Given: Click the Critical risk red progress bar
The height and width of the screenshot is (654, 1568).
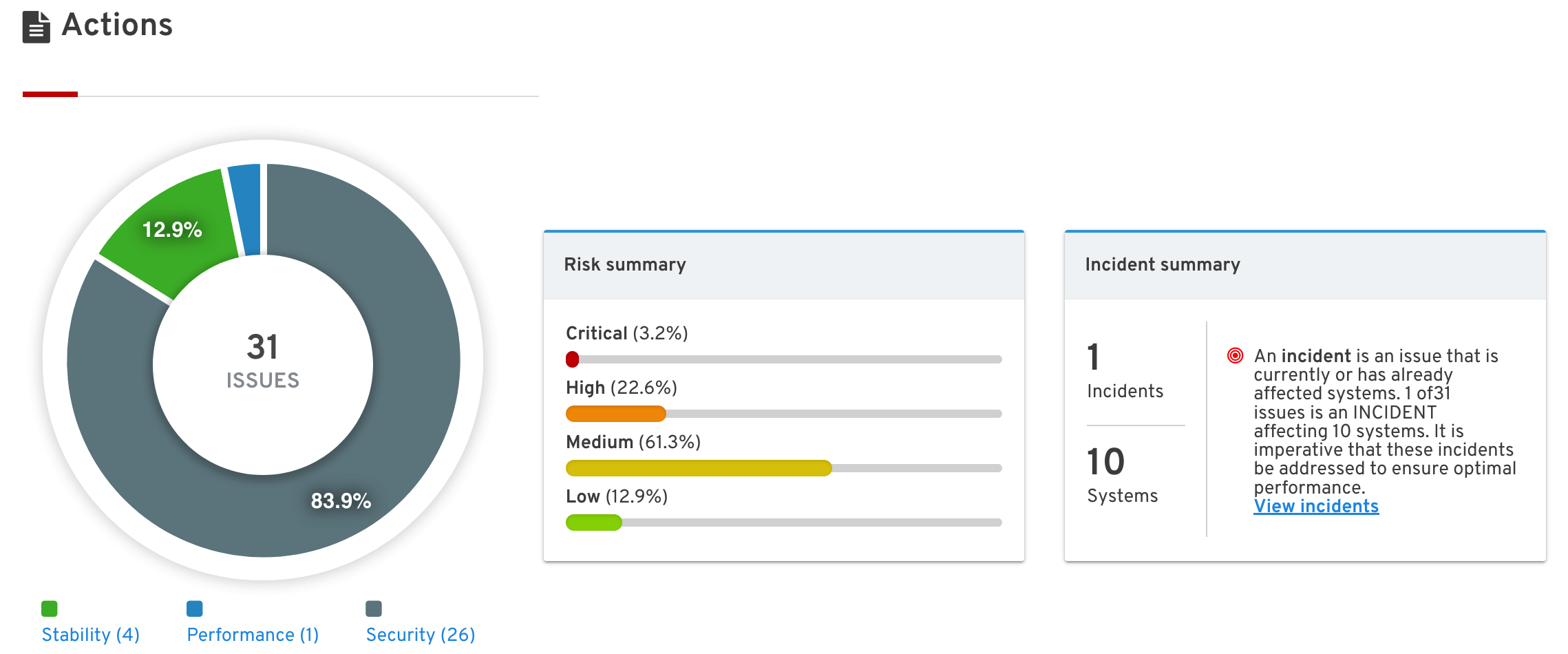Looking at the screenshot, I should tap(572, 359).
